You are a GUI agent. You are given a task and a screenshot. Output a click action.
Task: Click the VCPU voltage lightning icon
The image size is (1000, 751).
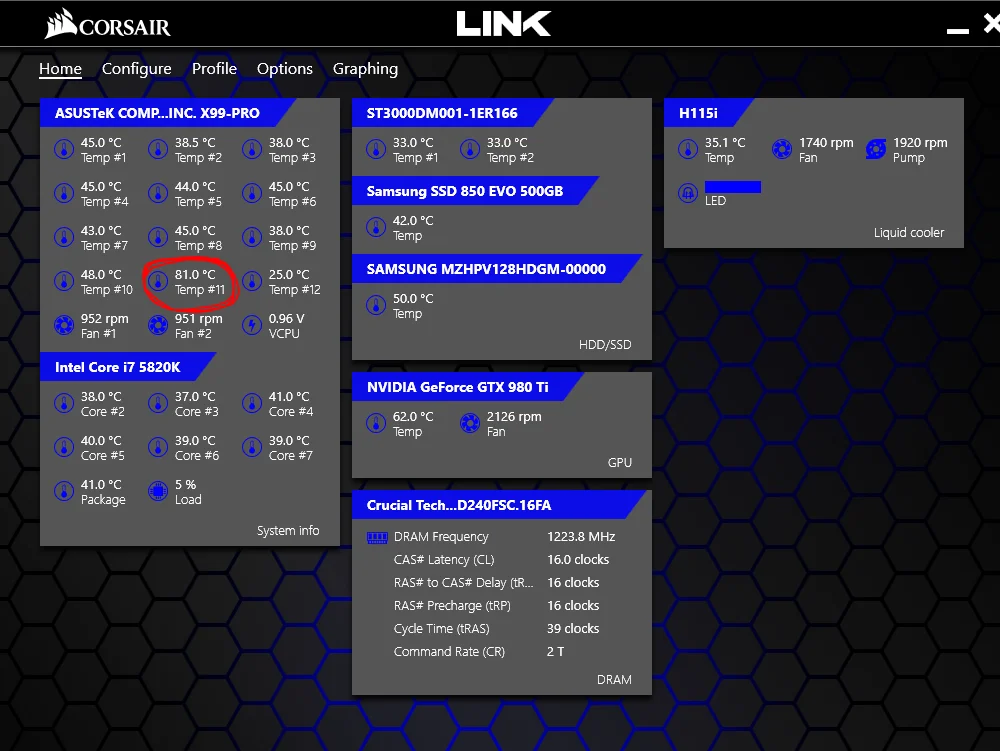(x=252, y=325)
